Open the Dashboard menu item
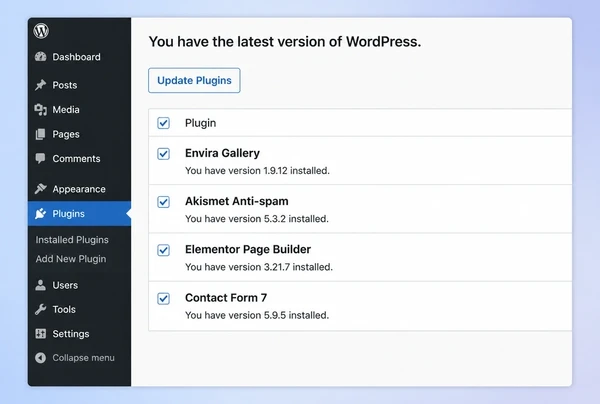The width and height of the screenshot is (600, 404). 79,57
